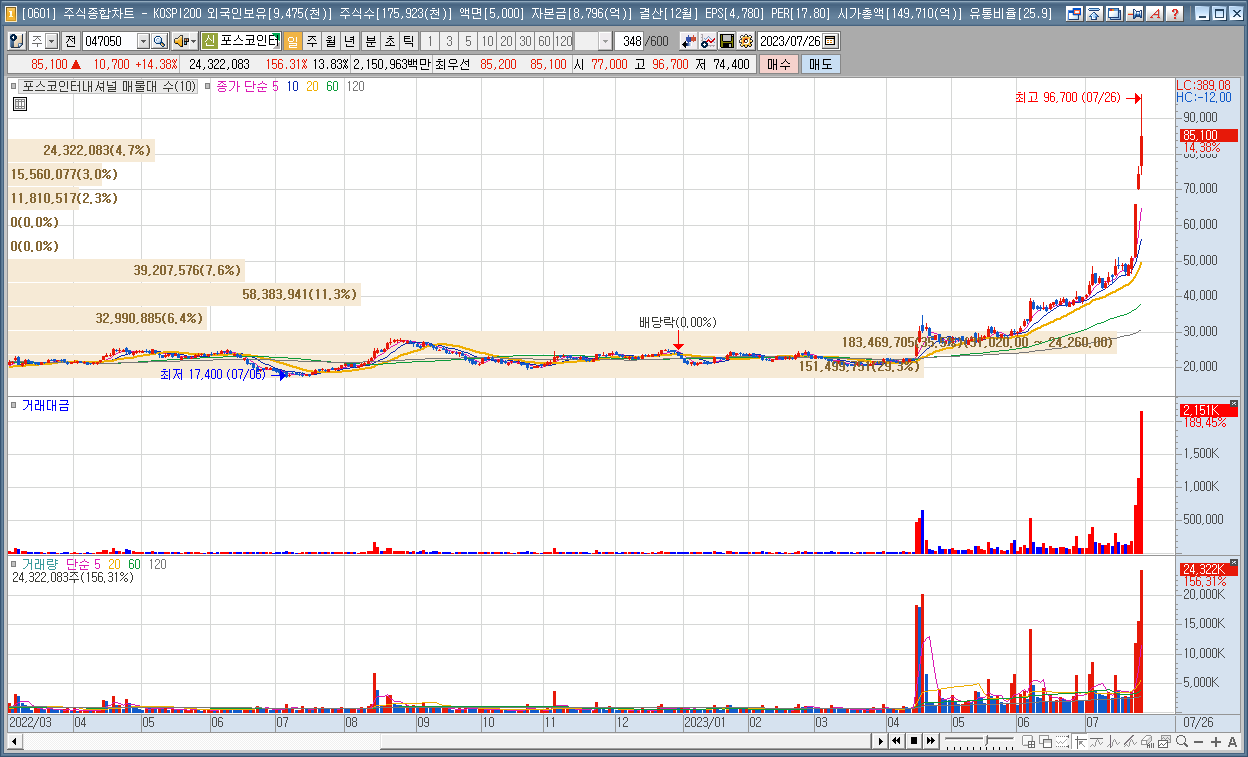Open calendar picker next to 2023/07/26
1248x757 pixels.
point(830,41)
